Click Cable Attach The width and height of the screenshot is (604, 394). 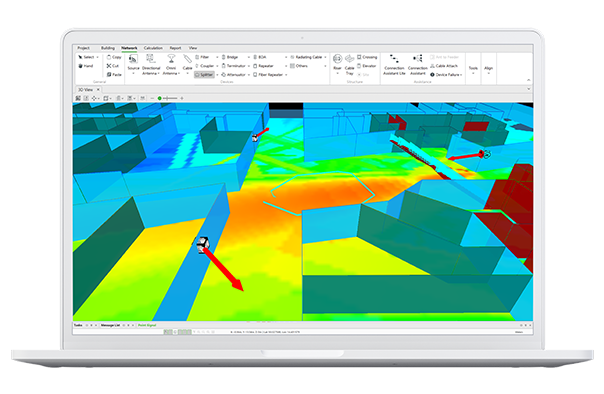444,66
